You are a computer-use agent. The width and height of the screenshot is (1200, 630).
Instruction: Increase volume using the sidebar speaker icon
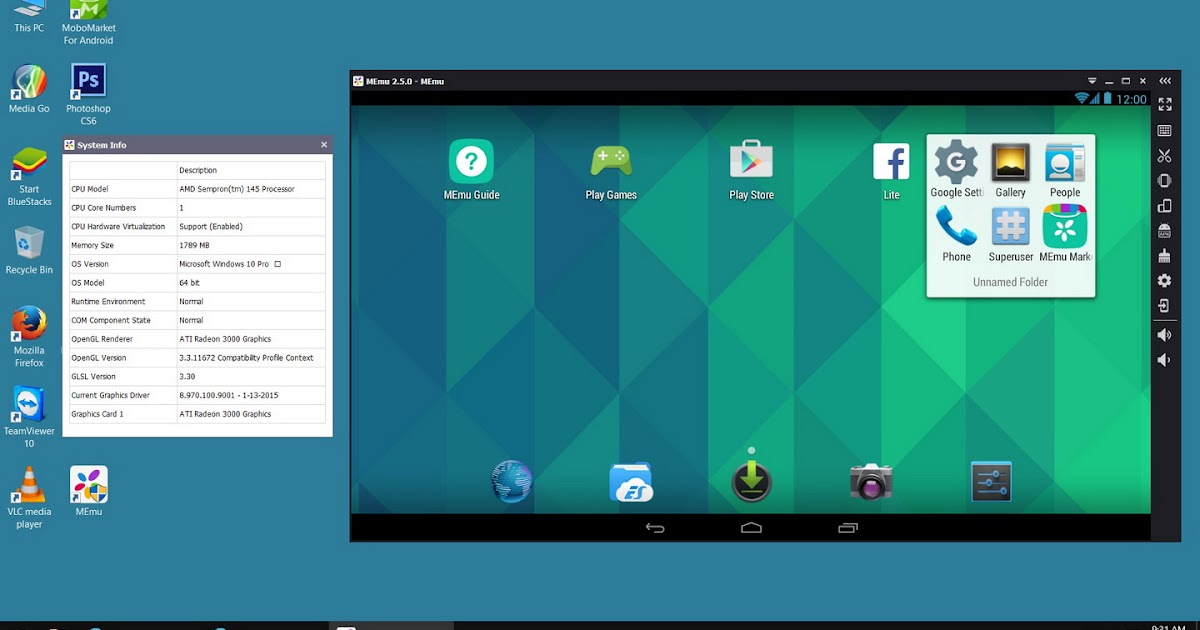click(1163, 334)
